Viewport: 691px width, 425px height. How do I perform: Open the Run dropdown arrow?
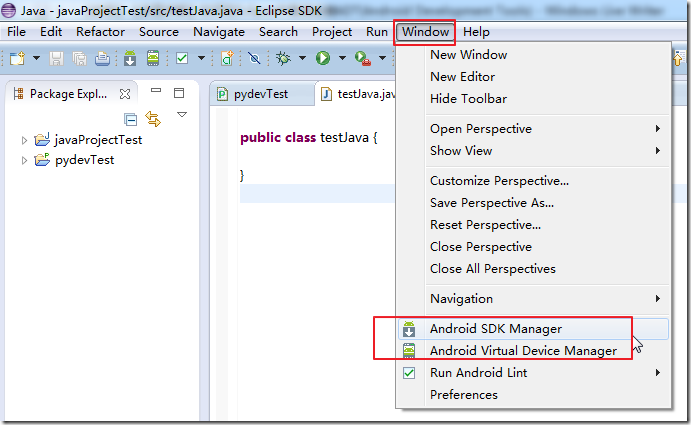tap(342, 58)
